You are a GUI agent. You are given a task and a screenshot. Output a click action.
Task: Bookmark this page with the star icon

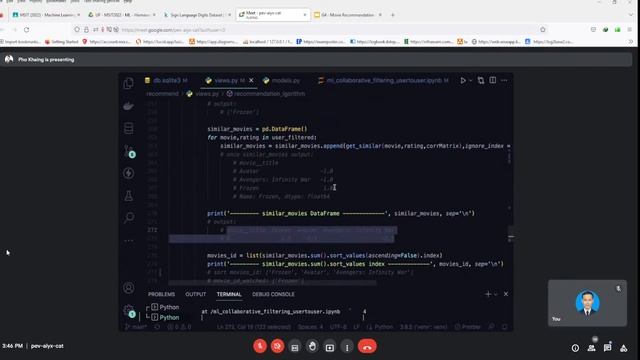542,30
